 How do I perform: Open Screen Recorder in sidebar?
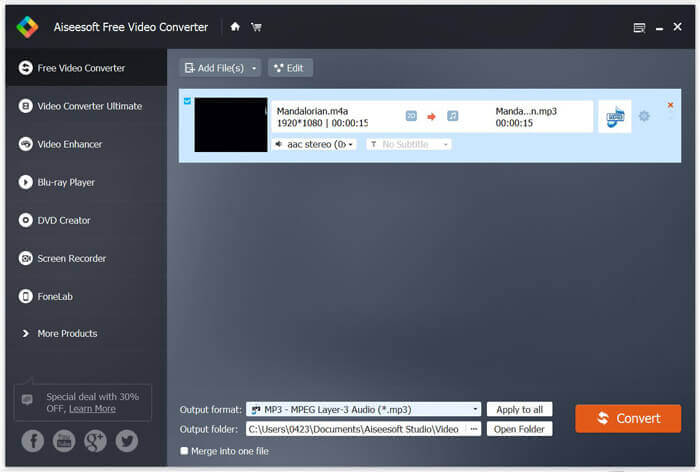87,258
